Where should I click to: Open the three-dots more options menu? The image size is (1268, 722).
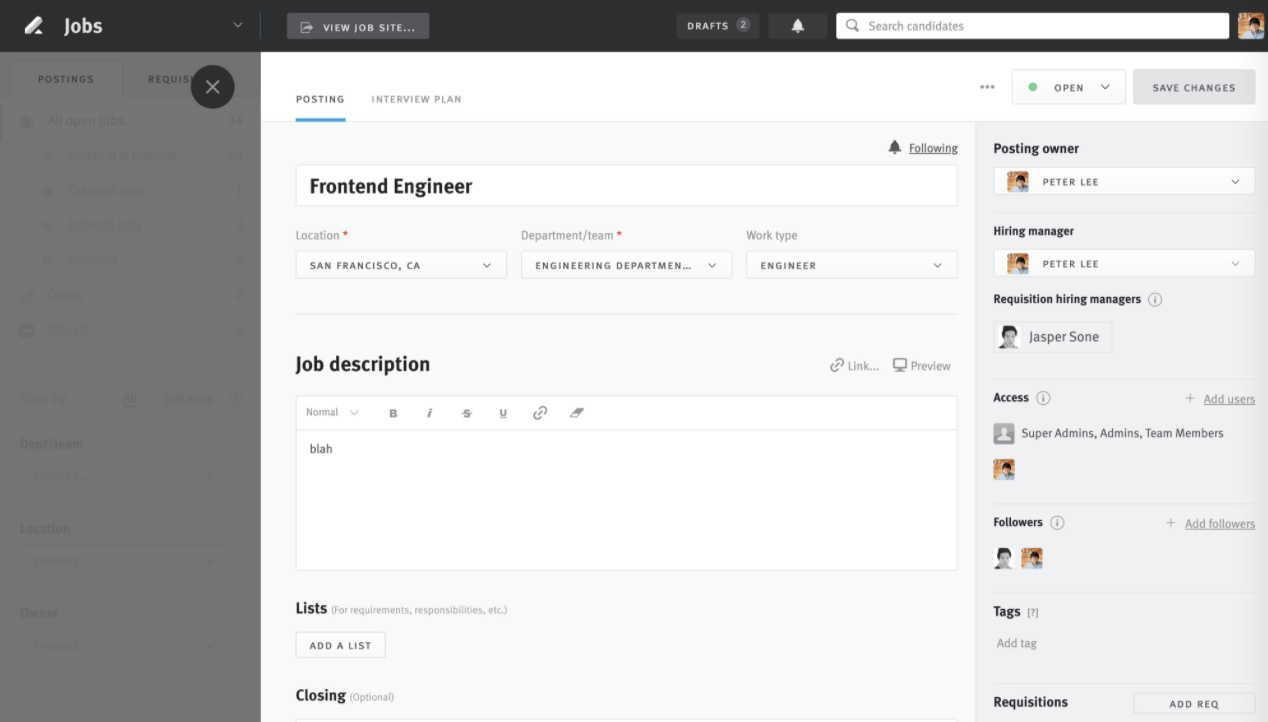point(988,88)
